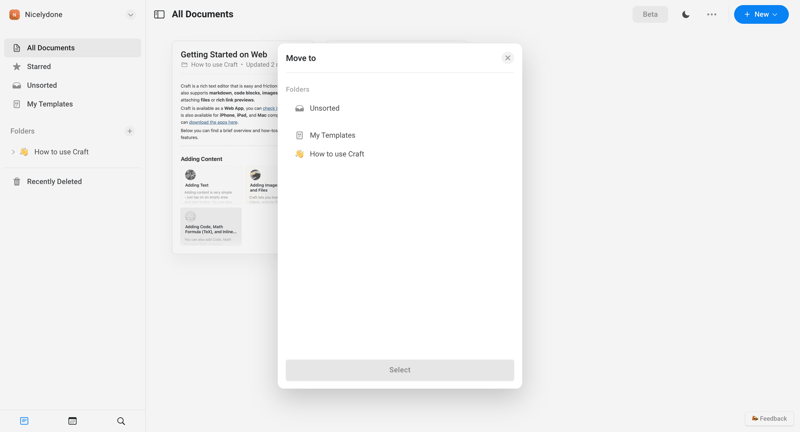
Task: Choose How to use Craft in Move to dialog
Action: click(x=399, y=154)
